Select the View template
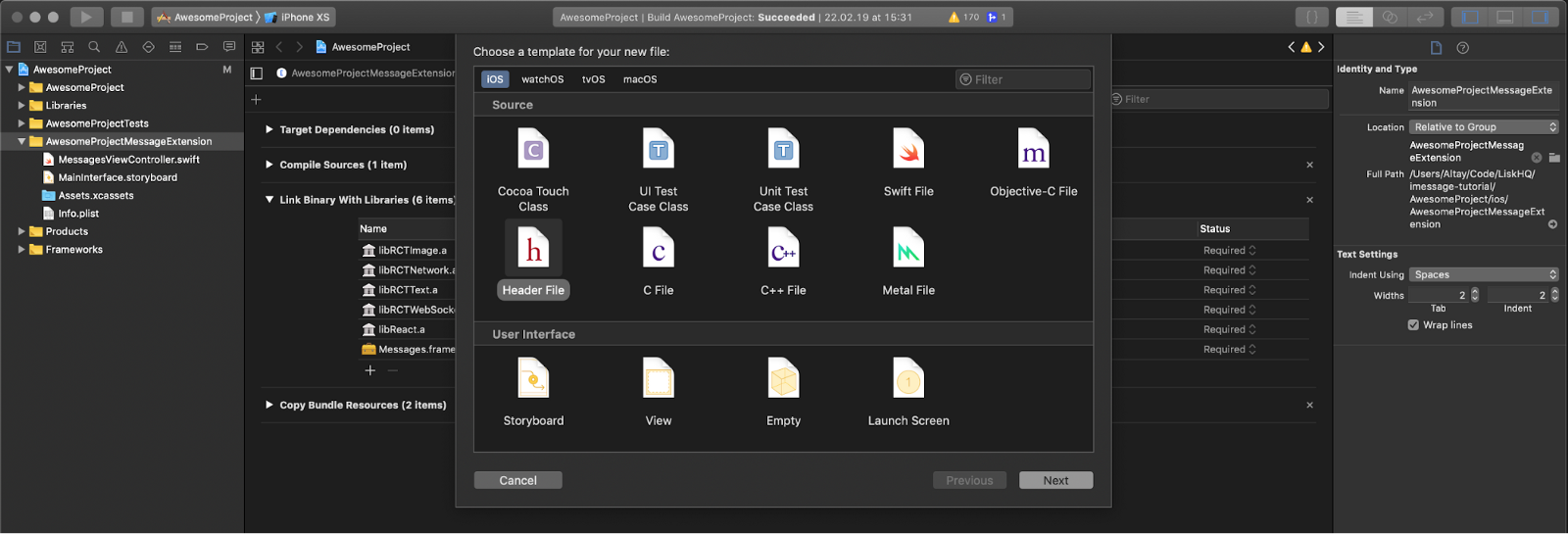 click(x=659, y=392)
